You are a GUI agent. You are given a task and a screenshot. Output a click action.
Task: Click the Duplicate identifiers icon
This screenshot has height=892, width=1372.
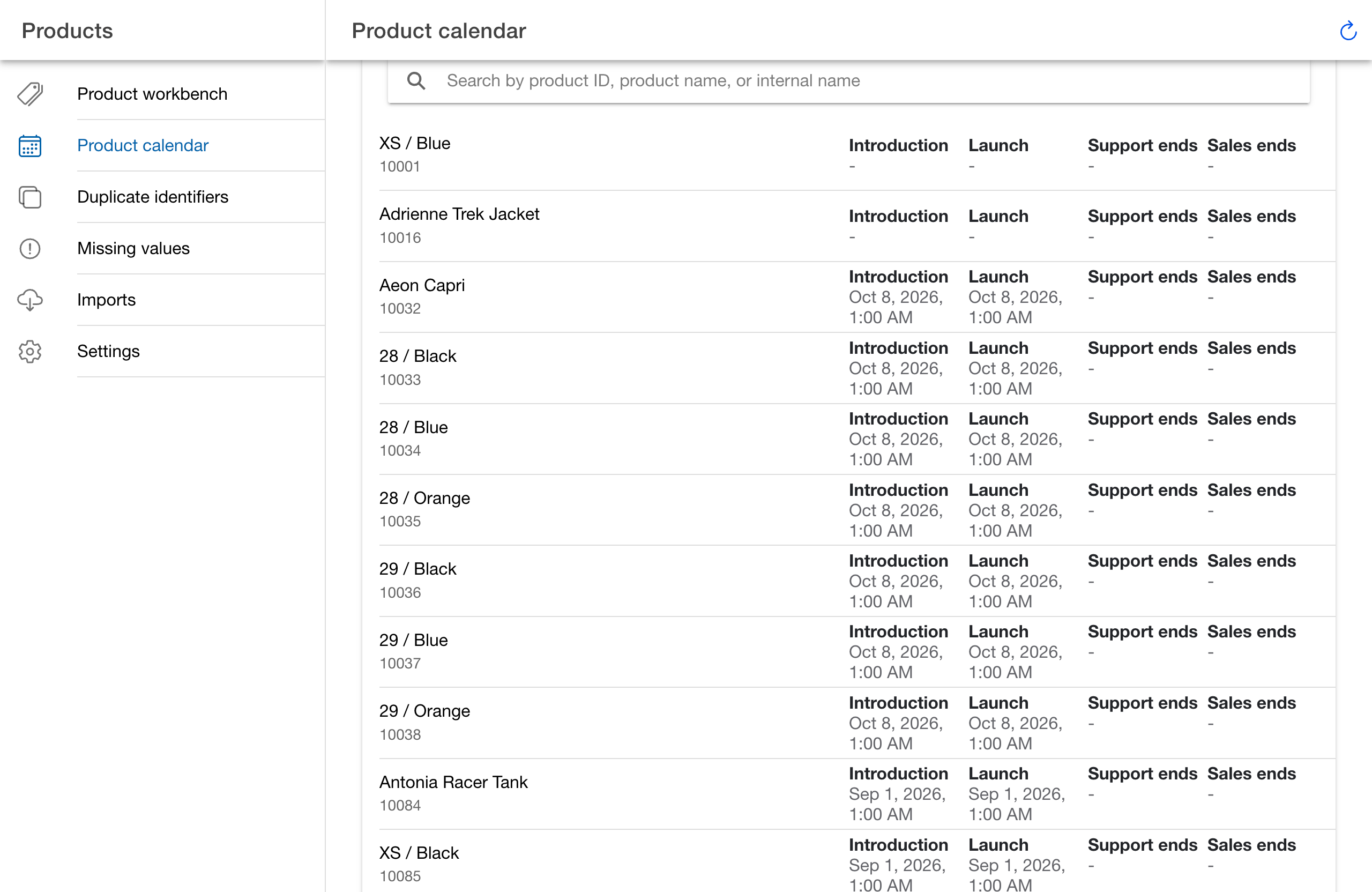click(30, 197)
